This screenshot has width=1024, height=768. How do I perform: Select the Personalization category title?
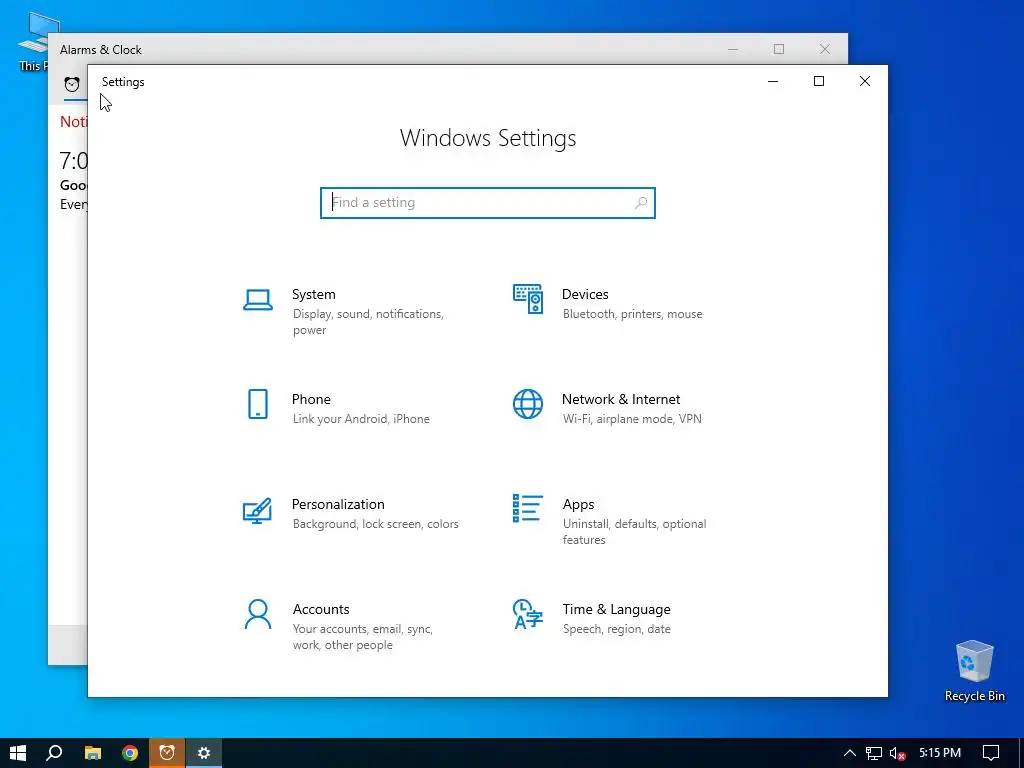338,505
